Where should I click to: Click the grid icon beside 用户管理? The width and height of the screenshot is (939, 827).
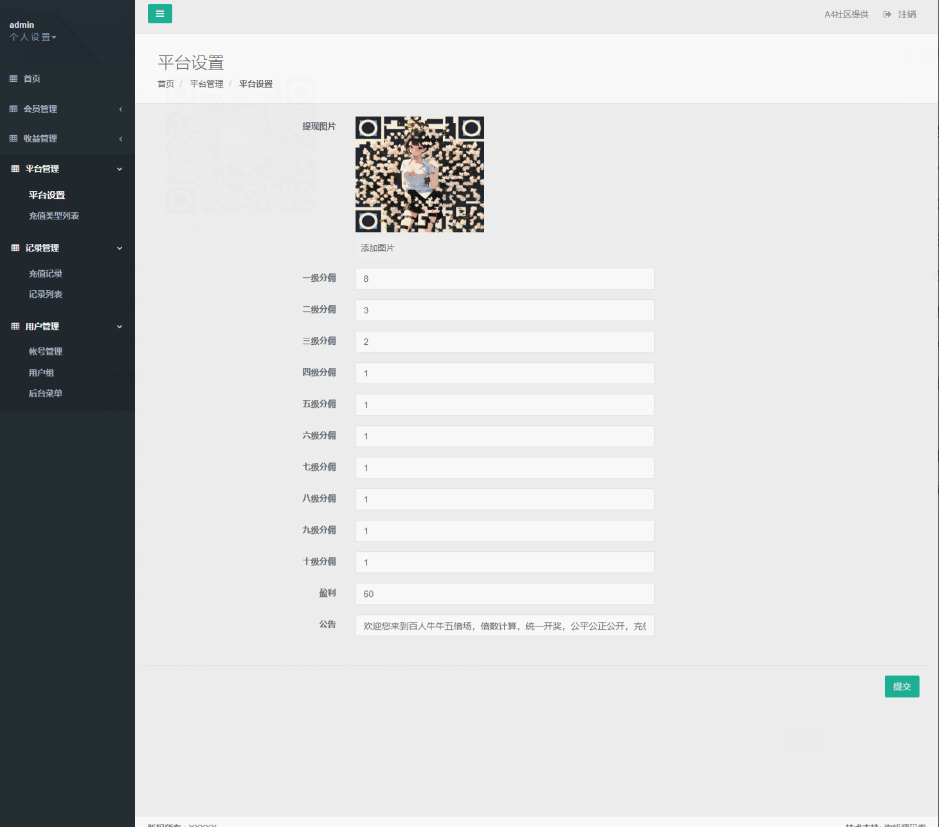(15, 326)
